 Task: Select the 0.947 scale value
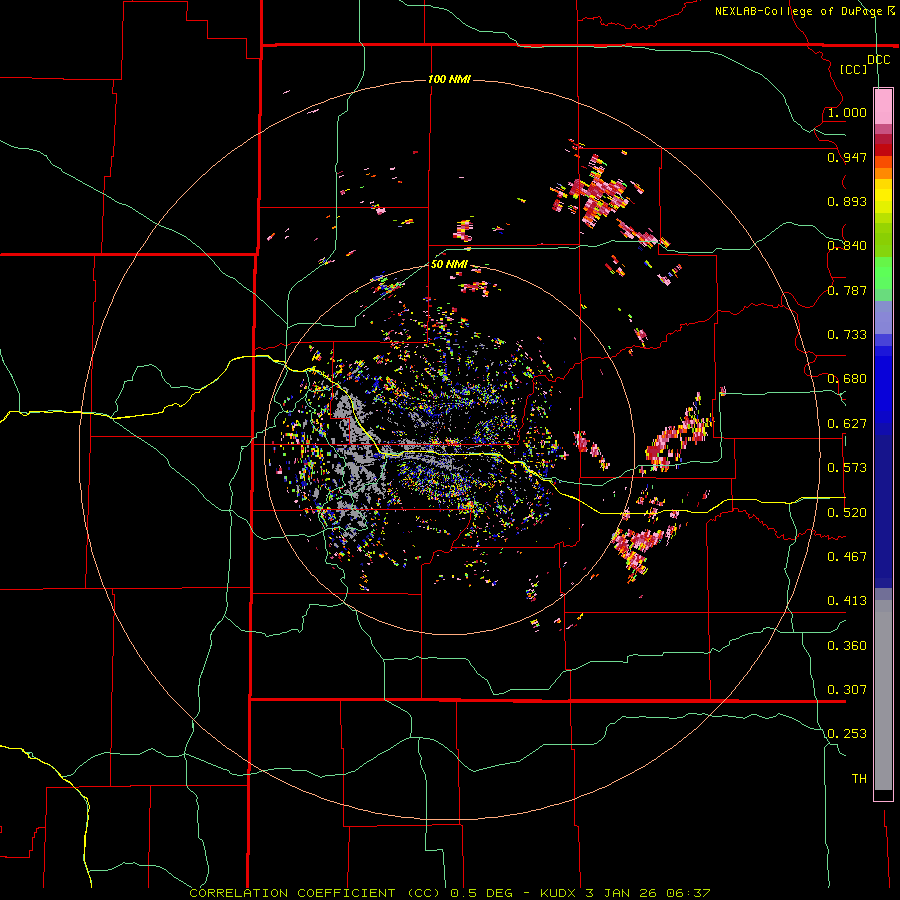(x=847, y=157)
